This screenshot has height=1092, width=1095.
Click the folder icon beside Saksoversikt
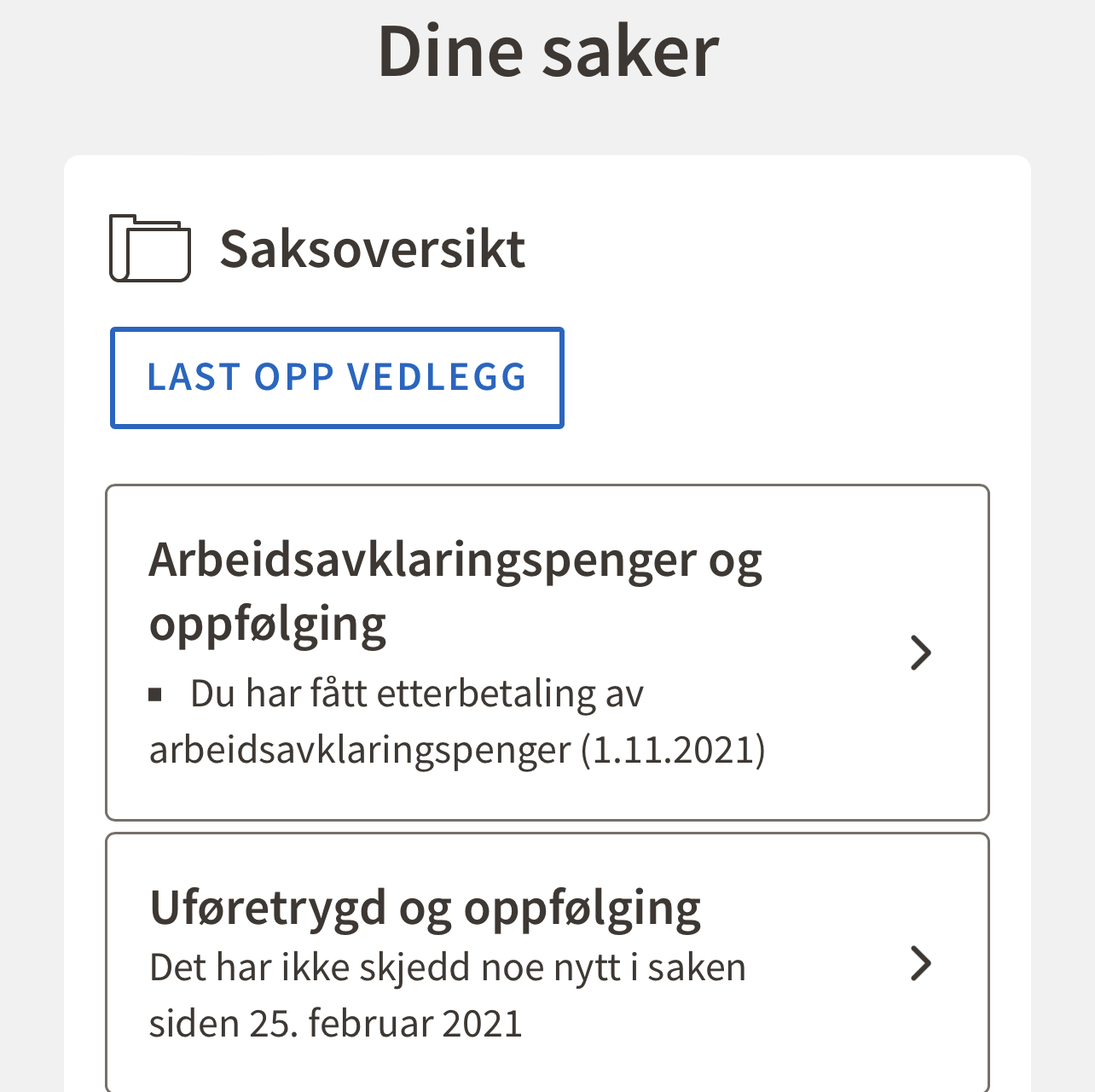pyautogui.click(x=150, y=248)
